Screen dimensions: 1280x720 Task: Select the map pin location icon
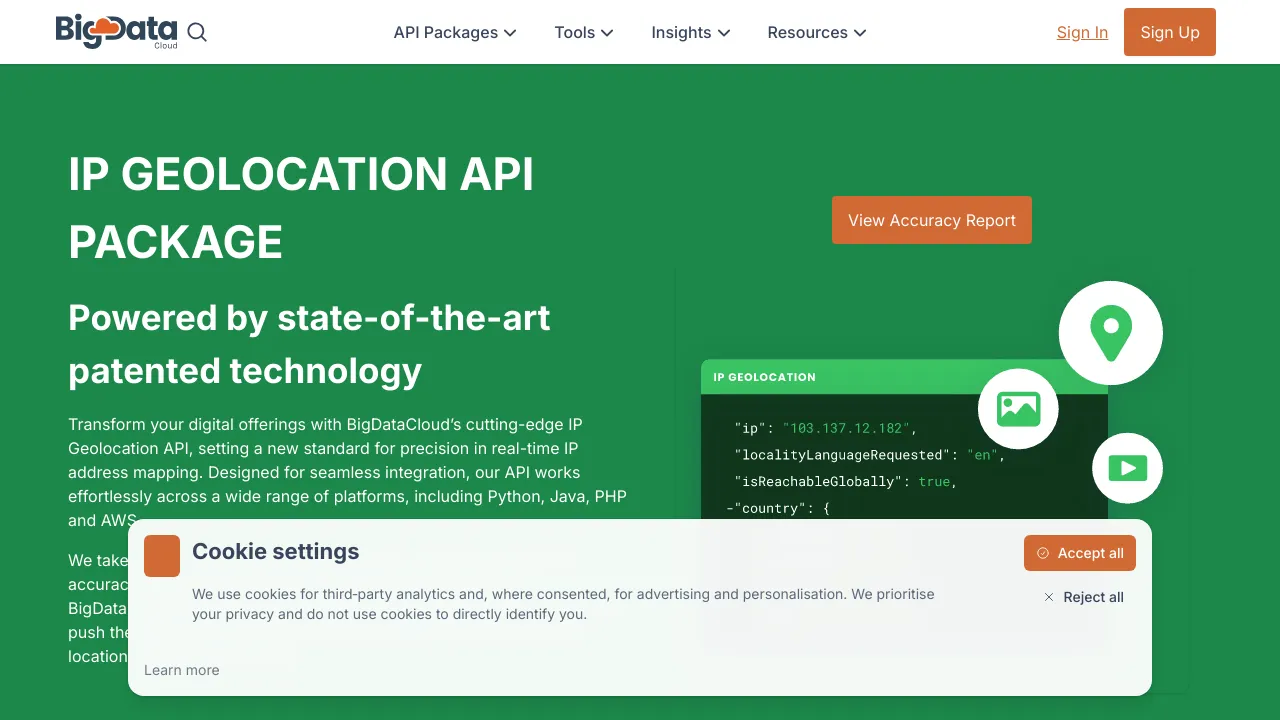tap(1111, 333)
